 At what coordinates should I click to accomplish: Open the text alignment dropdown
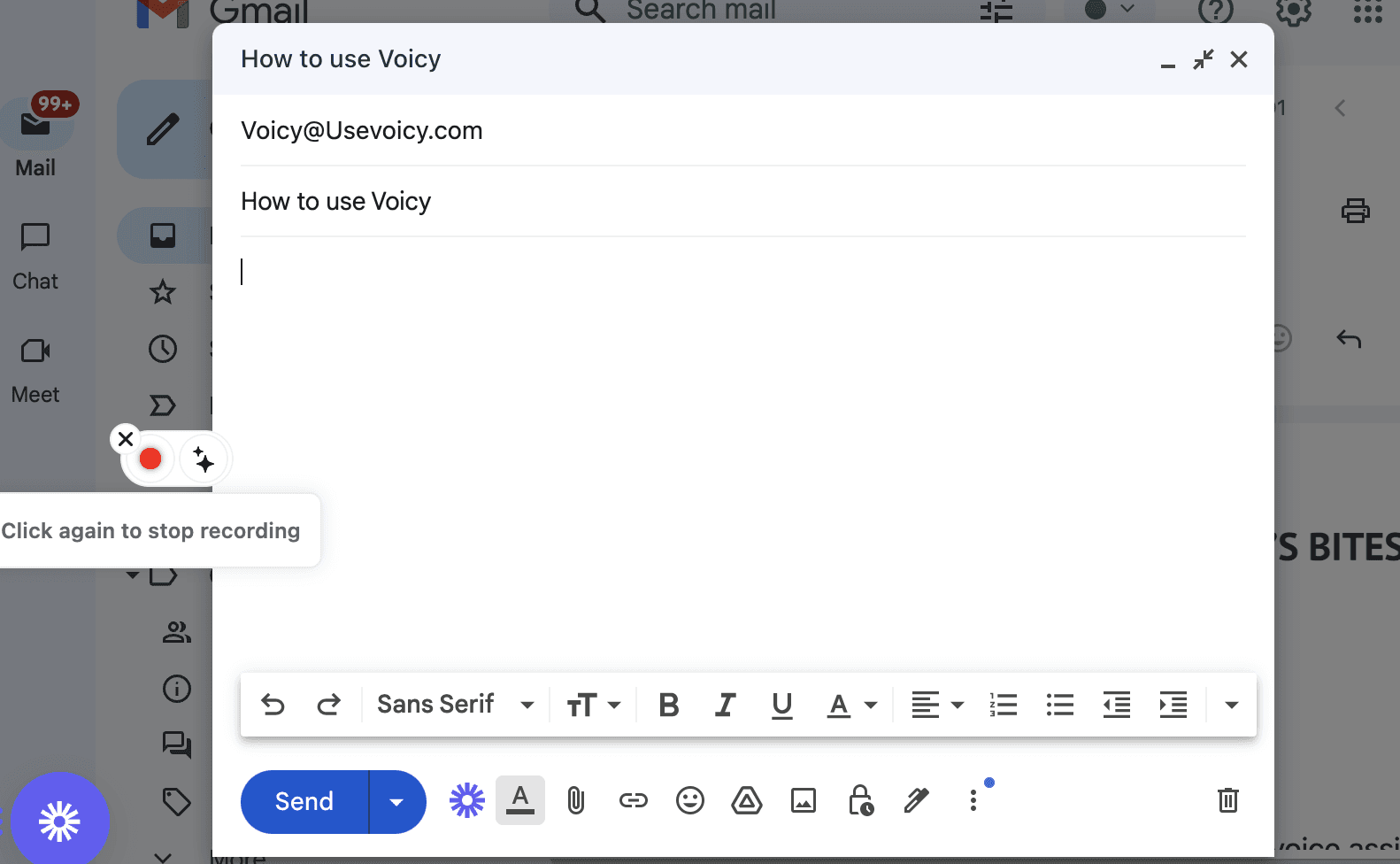(937, 705)
